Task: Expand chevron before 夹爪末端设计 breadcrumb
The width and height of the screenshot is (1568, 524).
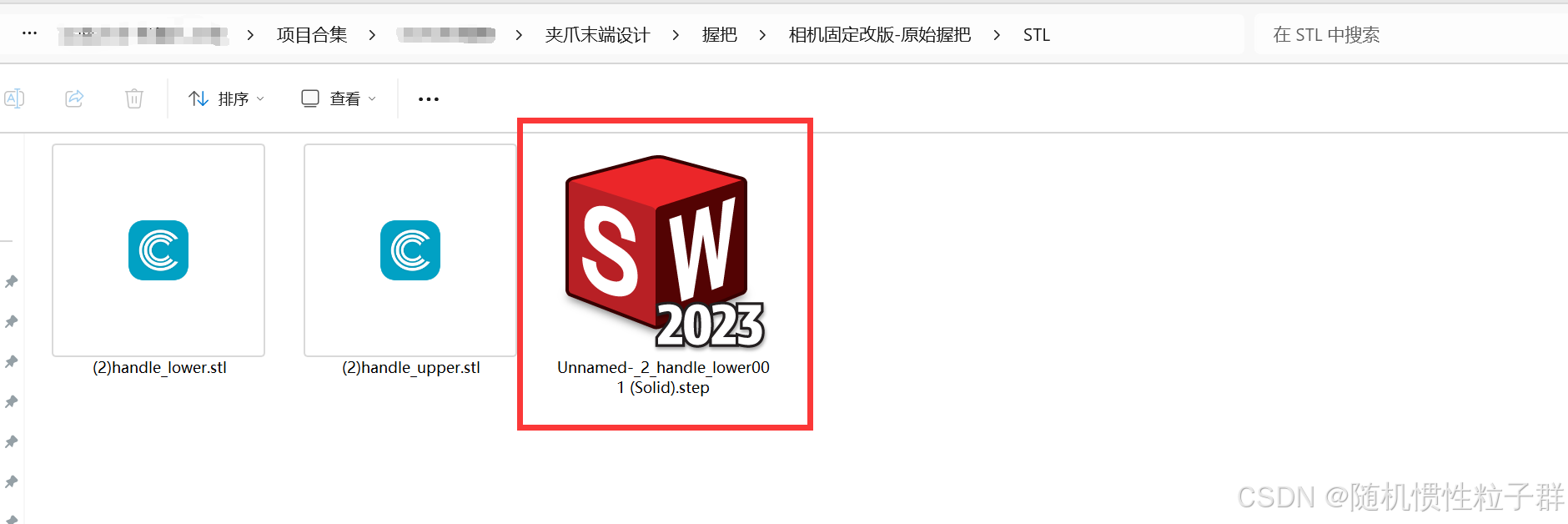Action: click(x=519, y=35)
